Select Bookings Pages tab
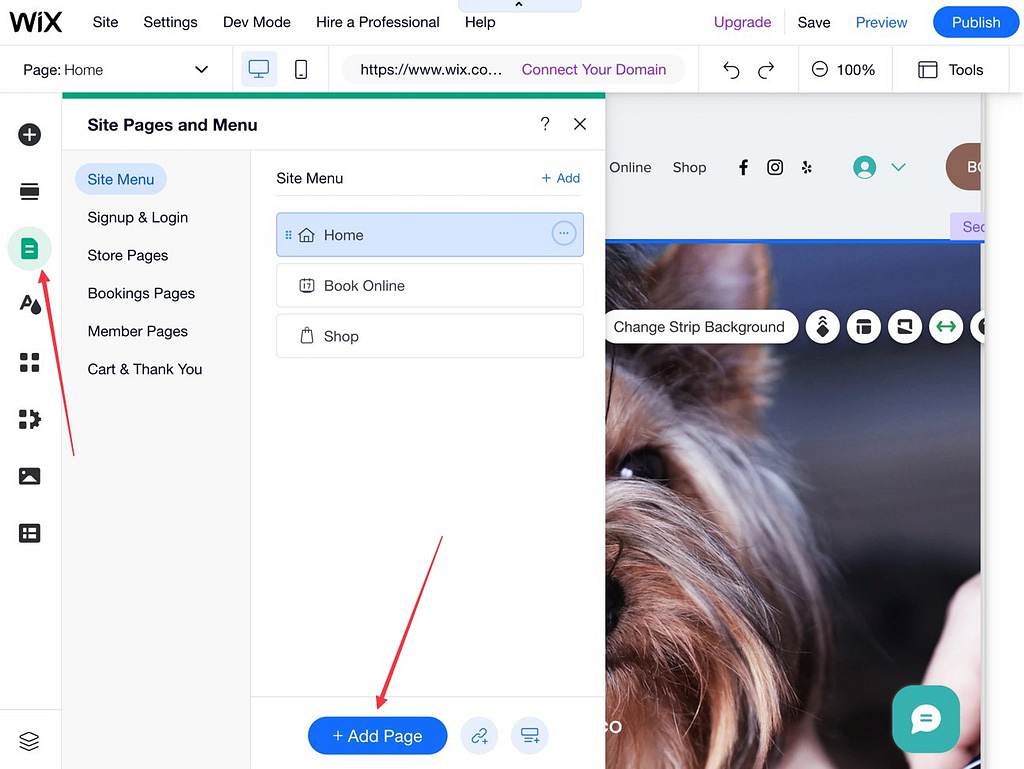This screenshot has width=1024, height=769. (141, 293)
